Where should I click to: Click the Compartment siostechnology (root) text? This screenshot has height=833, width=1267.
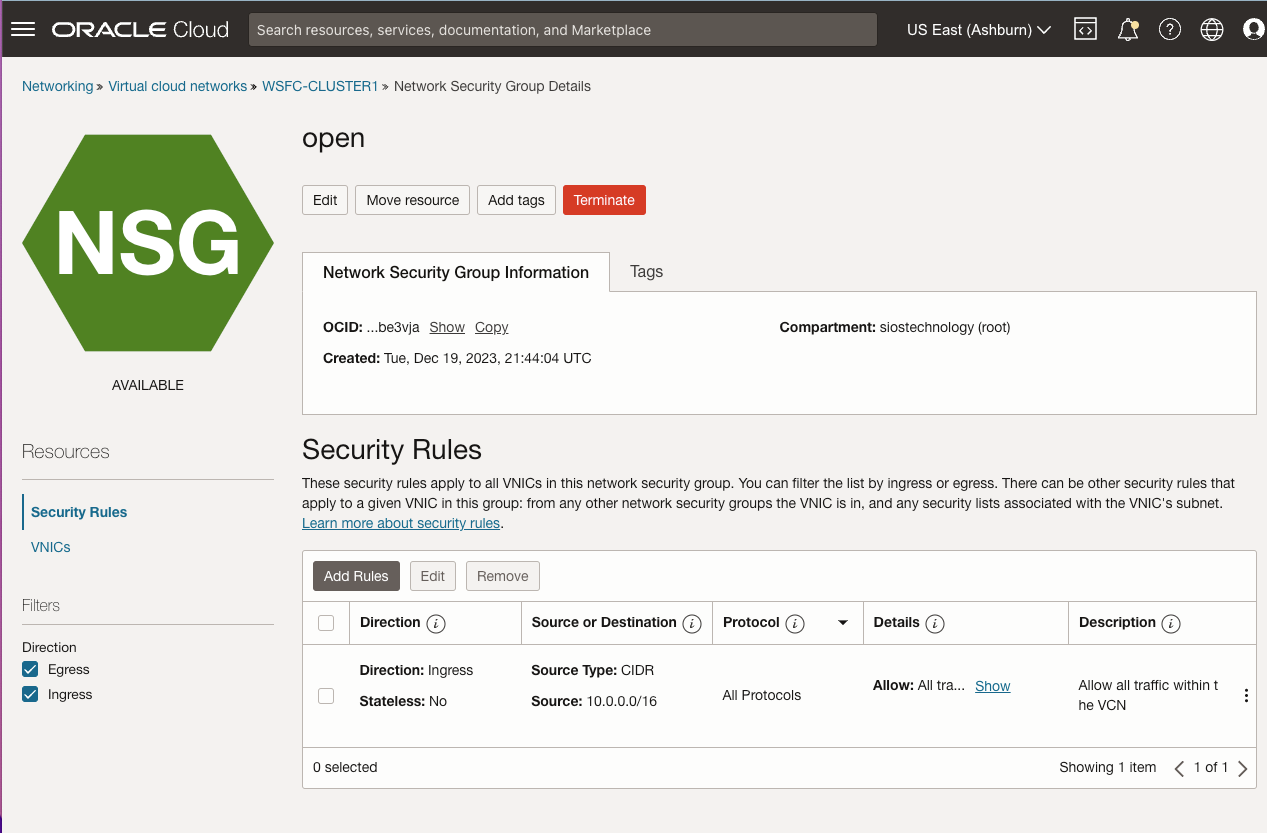coord(895,327)
